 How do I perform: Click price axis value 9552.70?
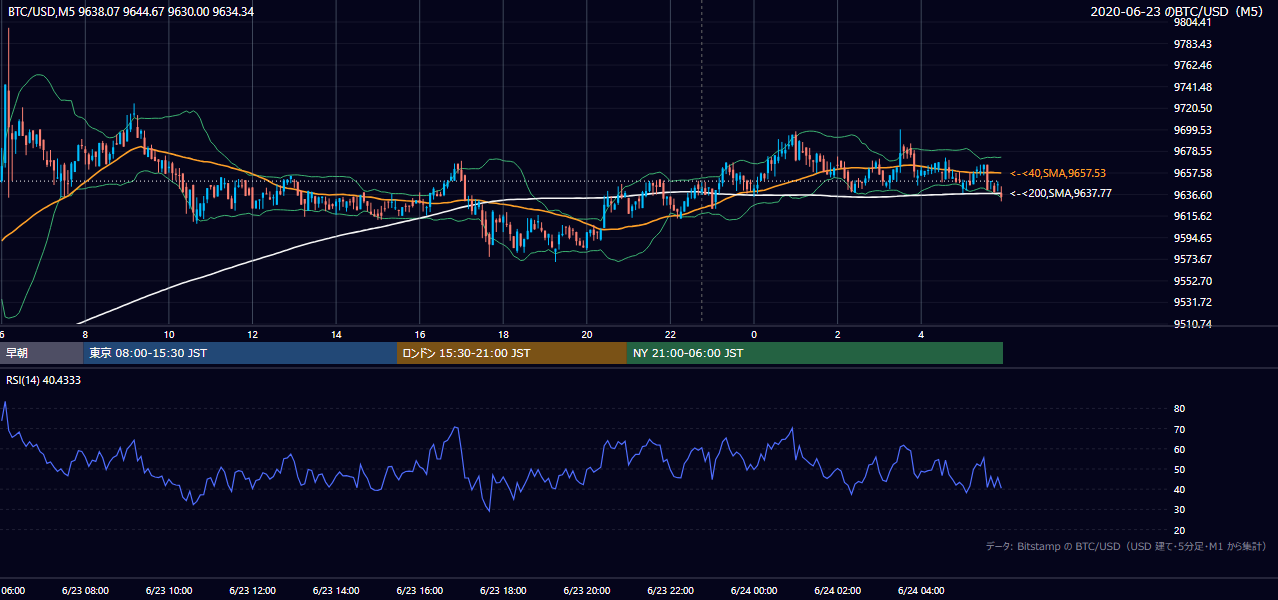(x=1193, y=281)
